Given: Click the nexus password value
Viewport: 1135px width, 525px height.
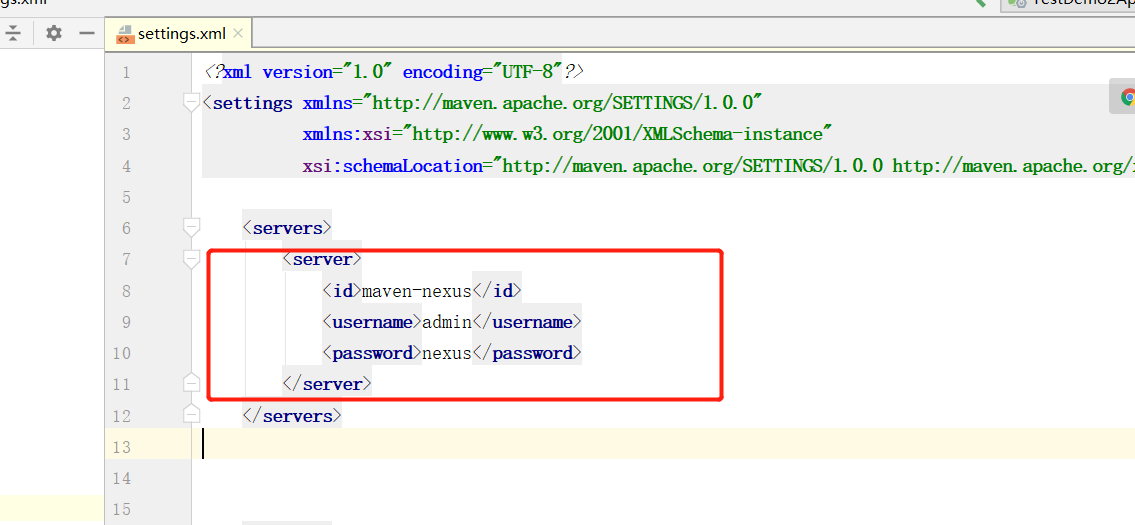Looking at the screenshot, I should 447,353.
